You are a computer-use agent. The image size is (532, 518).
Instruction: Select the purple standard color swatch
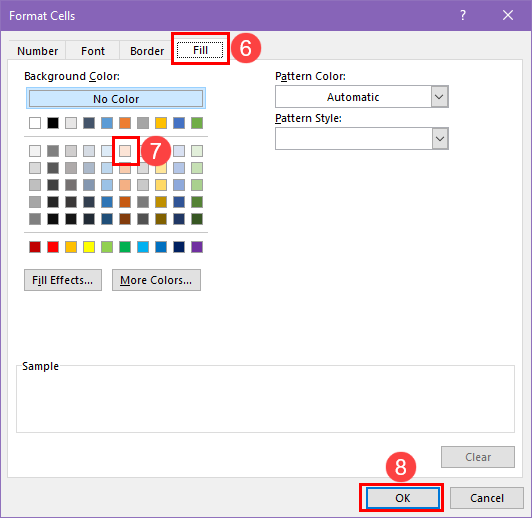[197, 247]
